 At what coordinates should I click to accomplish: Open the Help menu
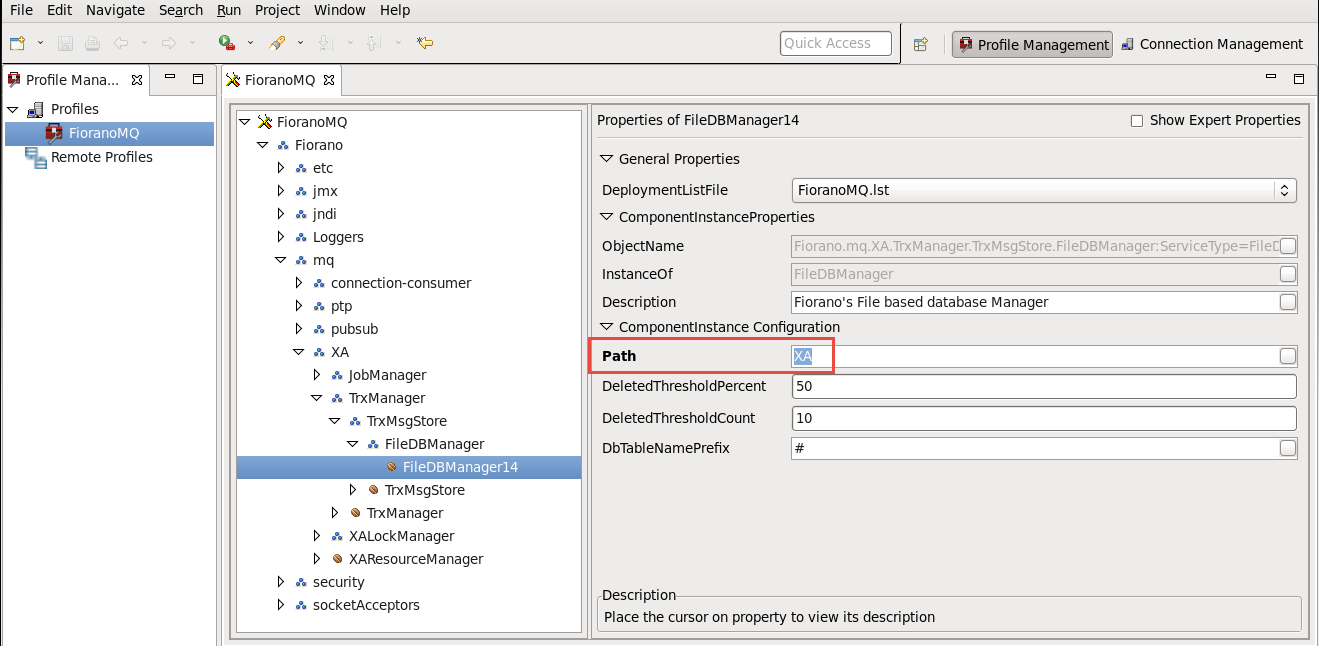395,10
